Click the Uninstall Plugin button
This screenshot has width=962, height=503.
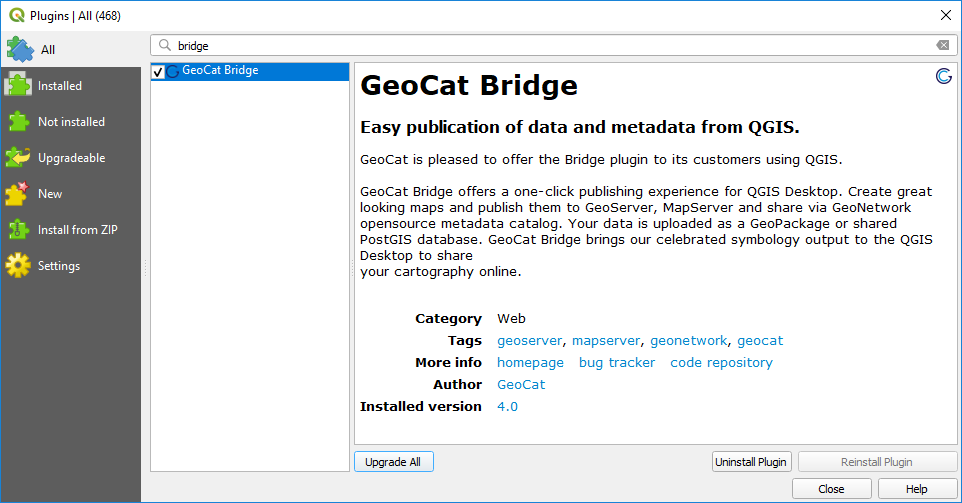(x=752, y=462)
